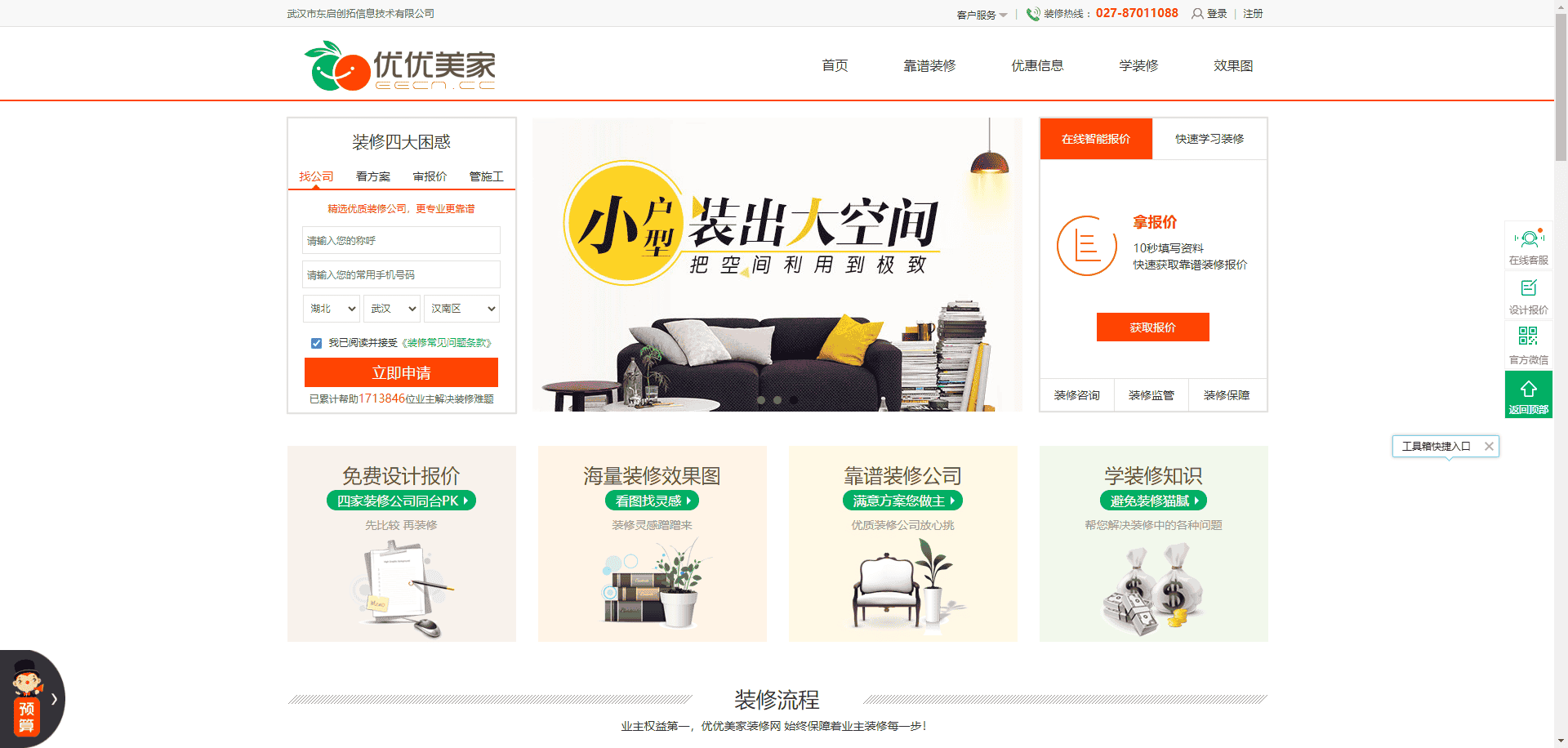Click the 返回顶部 up arrow icon
The width and height of the screenshot is (1568, 748).
[1529, 390]
